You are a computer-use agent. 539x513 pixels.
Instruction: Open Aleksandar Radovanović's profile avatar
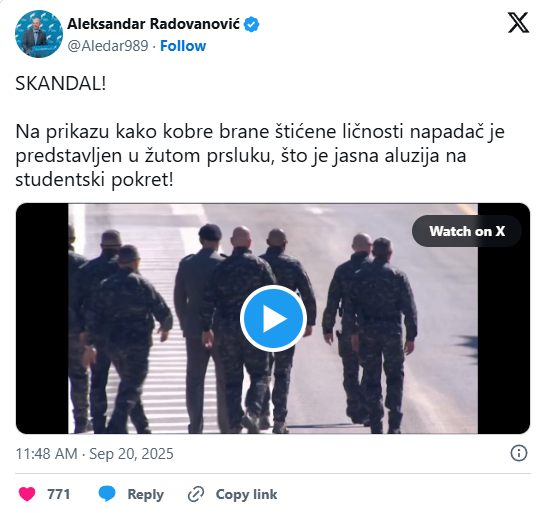tap(39, 34)
